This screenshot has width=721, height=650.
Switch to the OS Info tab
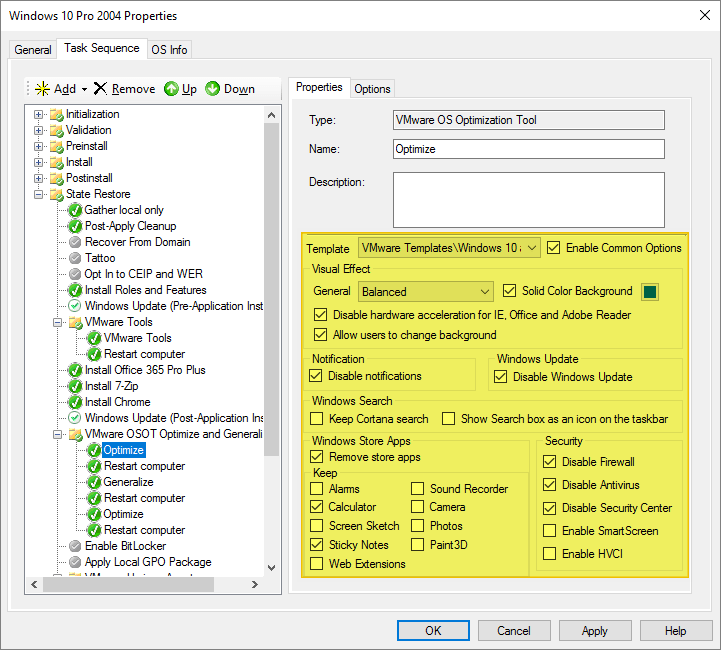[169, 49]
